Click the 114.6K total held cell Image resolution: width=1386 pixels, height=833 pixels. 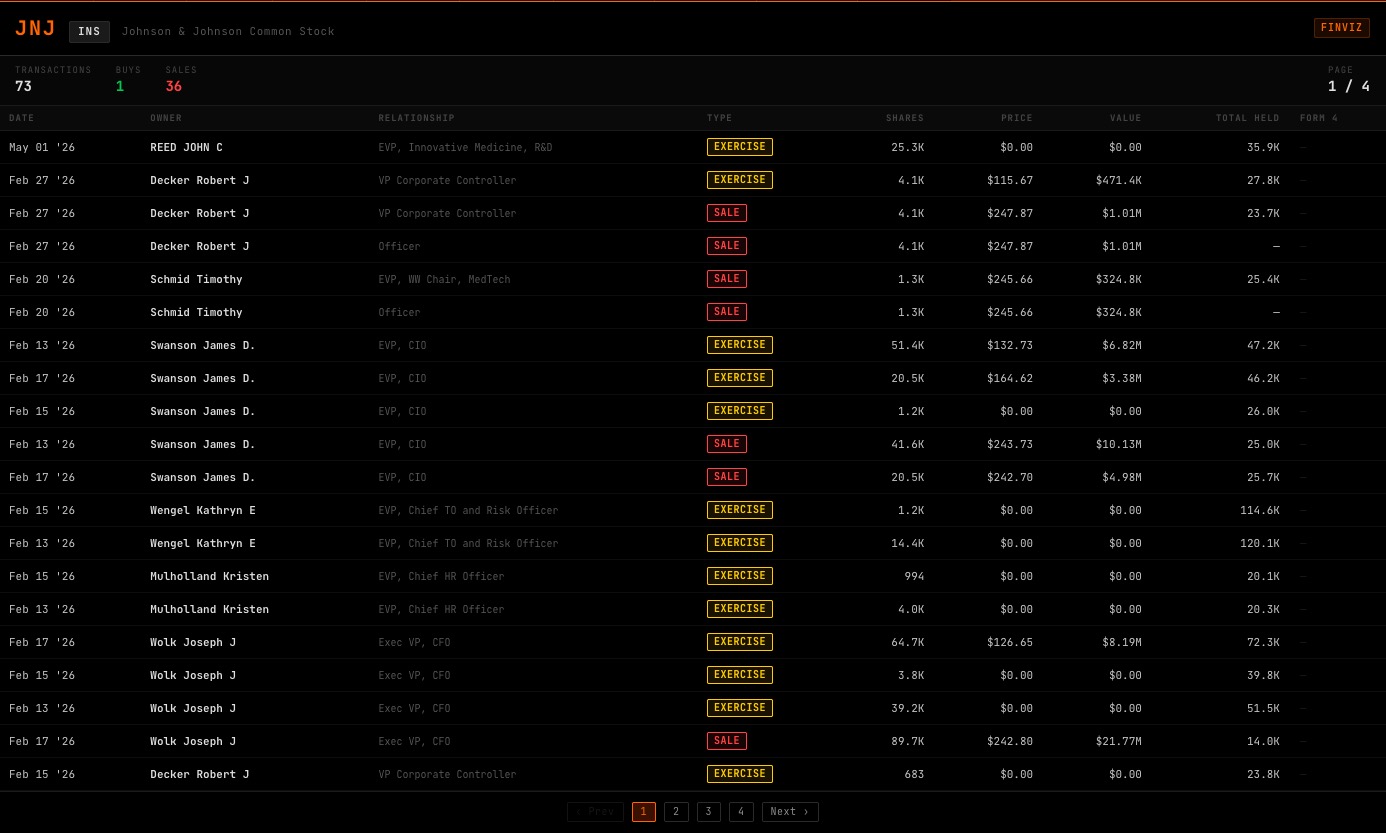(x=1260, y=510)
